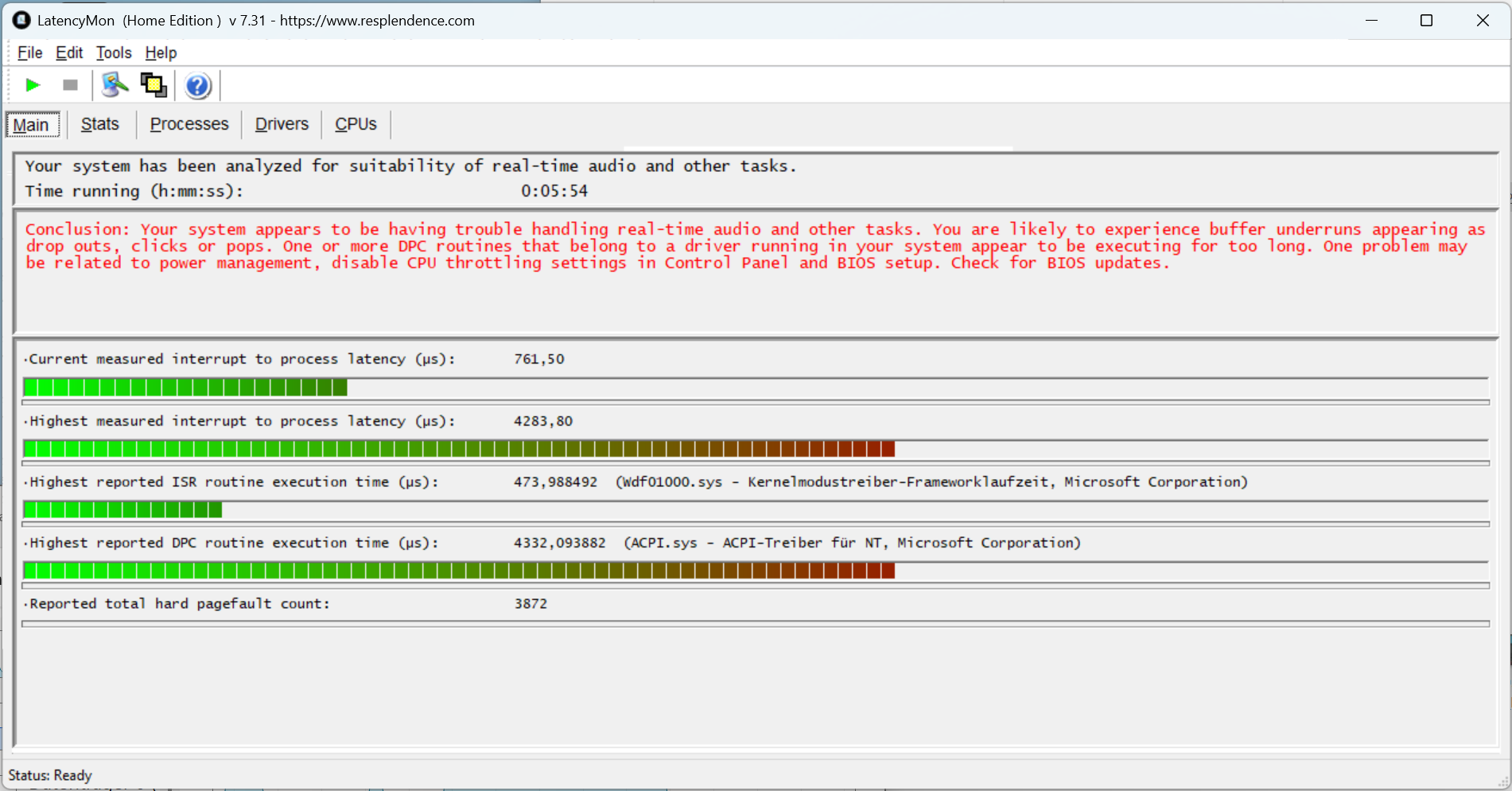Open the options tool icon in toolbar
1512x791 pixels.
point(115,85)
